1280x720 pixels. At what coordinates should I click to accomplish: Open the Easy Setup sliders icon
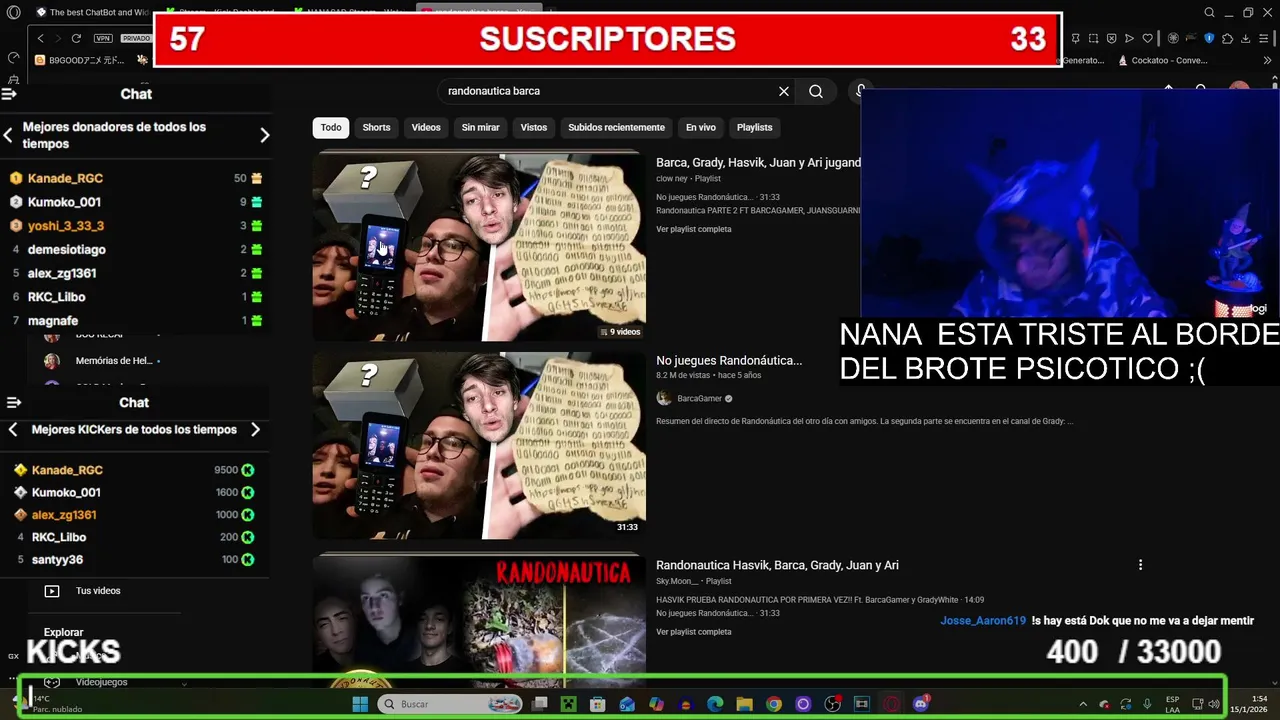pyautogui.click(x=1265, y=38)
